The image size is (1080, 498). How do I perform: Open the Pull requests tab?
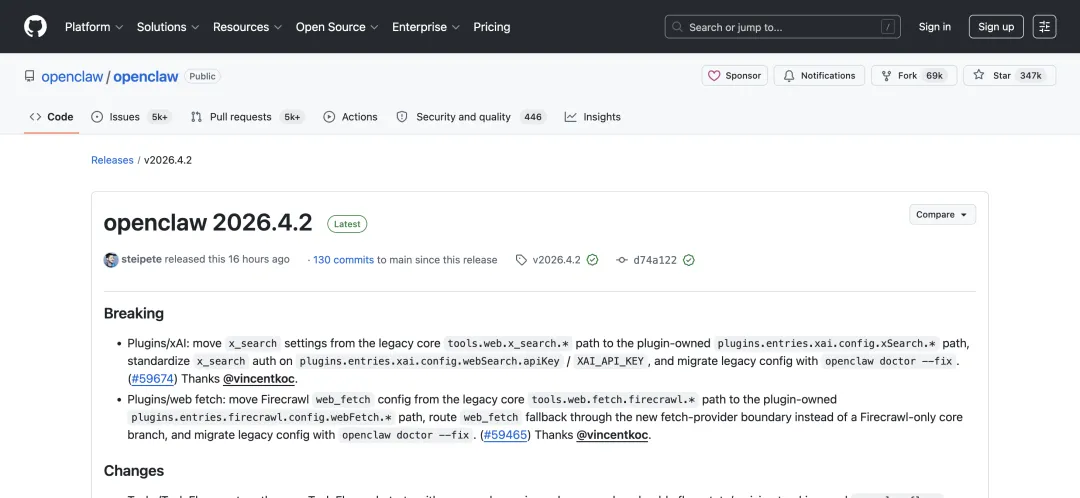(240, 117)
